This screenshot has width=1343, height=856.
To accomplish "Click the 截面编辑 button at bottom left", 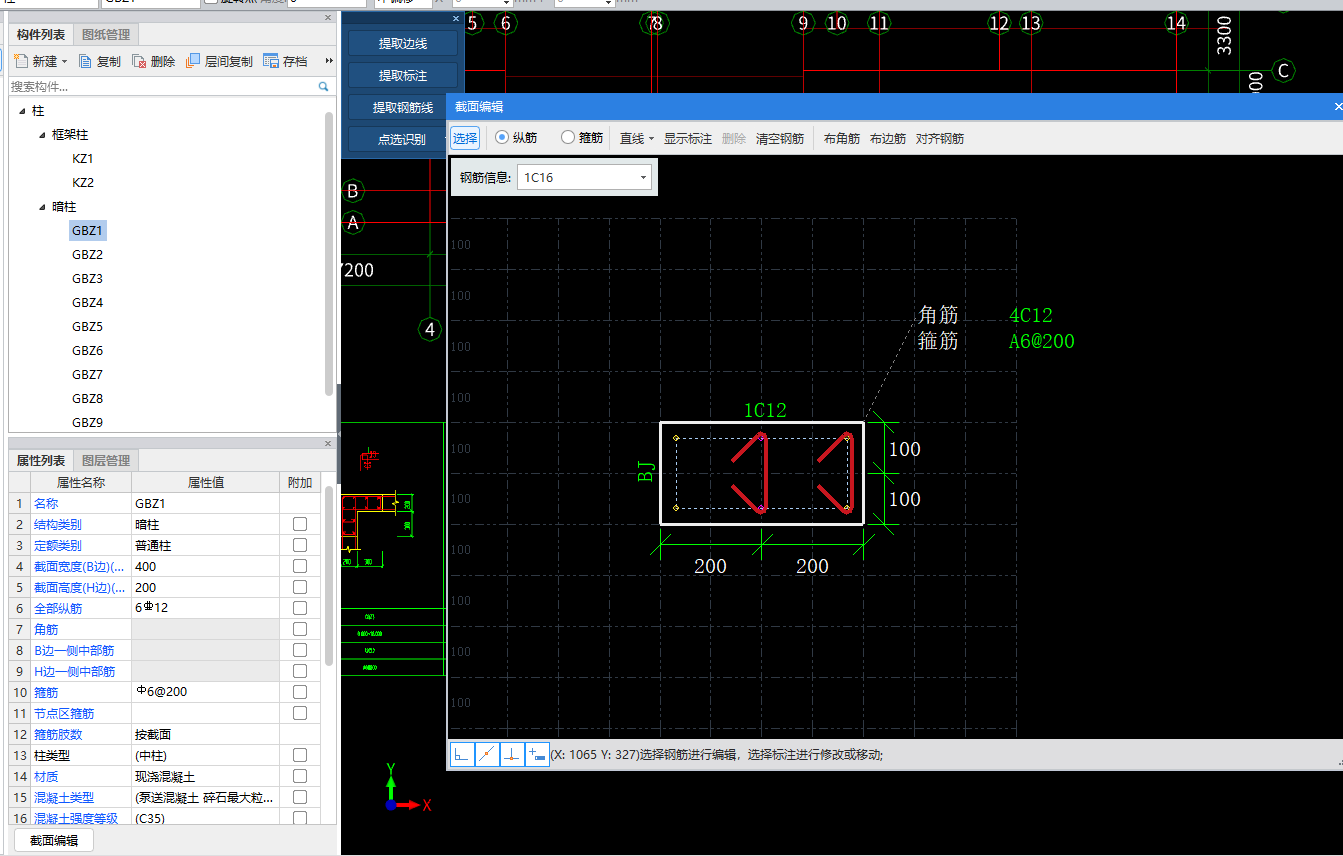I will coord(54,841).
